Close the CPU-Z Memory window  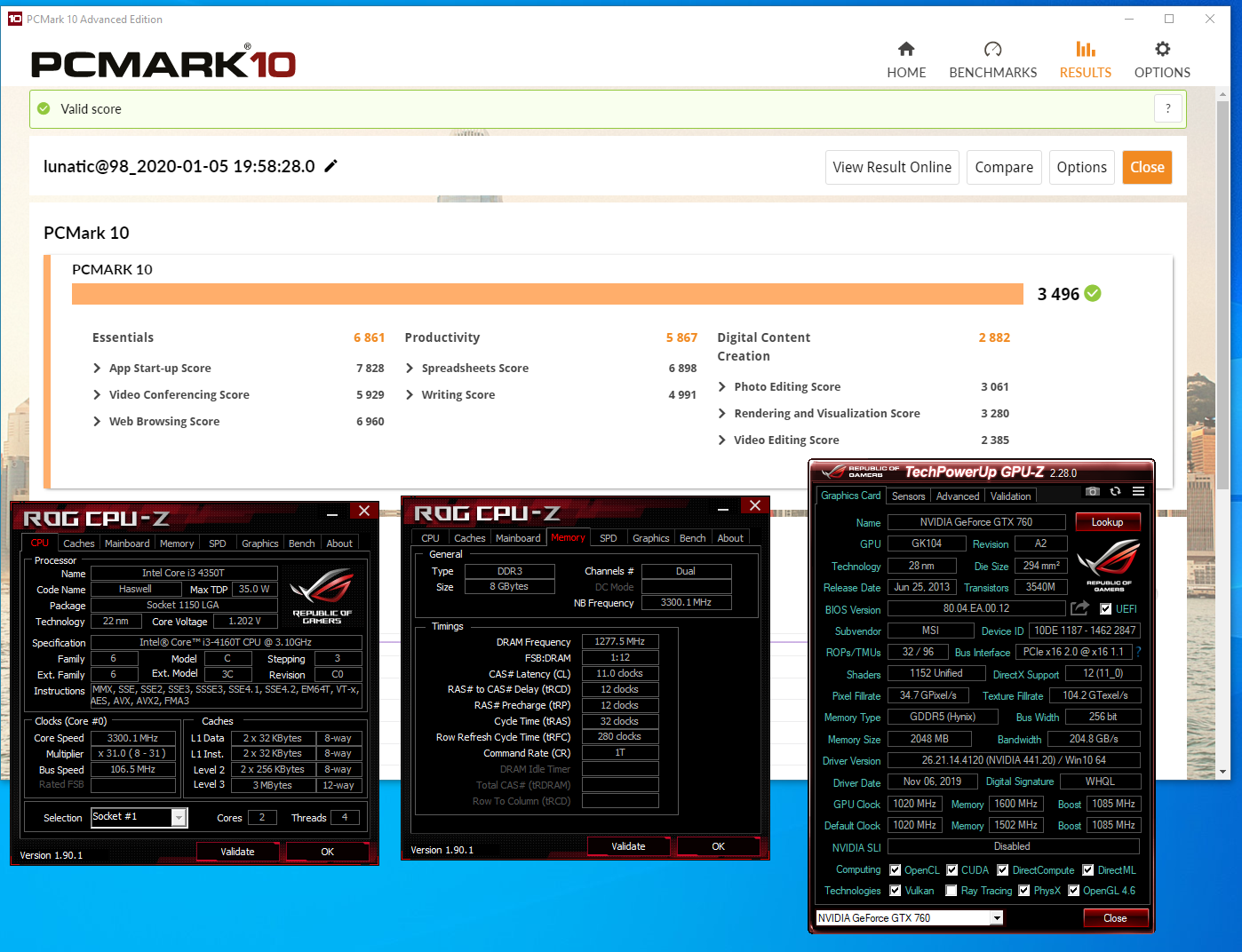755,505
